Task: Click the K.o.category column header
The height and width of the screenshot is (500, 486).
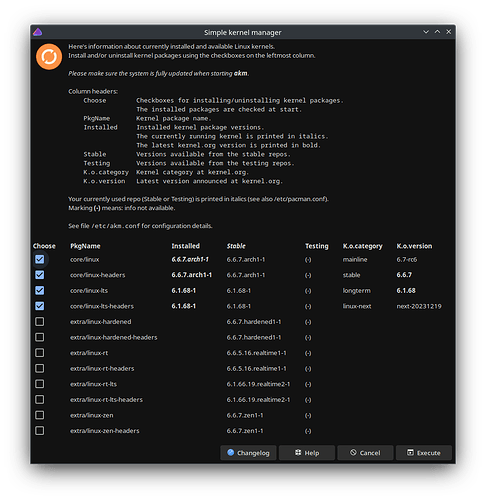Action: tap(363, 246)
